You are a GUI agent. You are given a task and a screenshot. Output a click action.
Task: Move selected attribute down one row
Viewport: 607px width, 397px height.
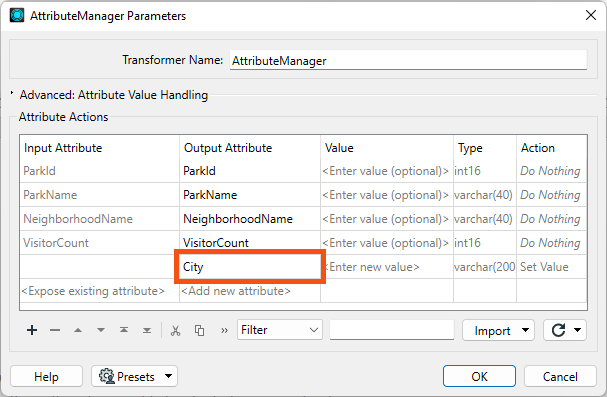click(101, 330)
